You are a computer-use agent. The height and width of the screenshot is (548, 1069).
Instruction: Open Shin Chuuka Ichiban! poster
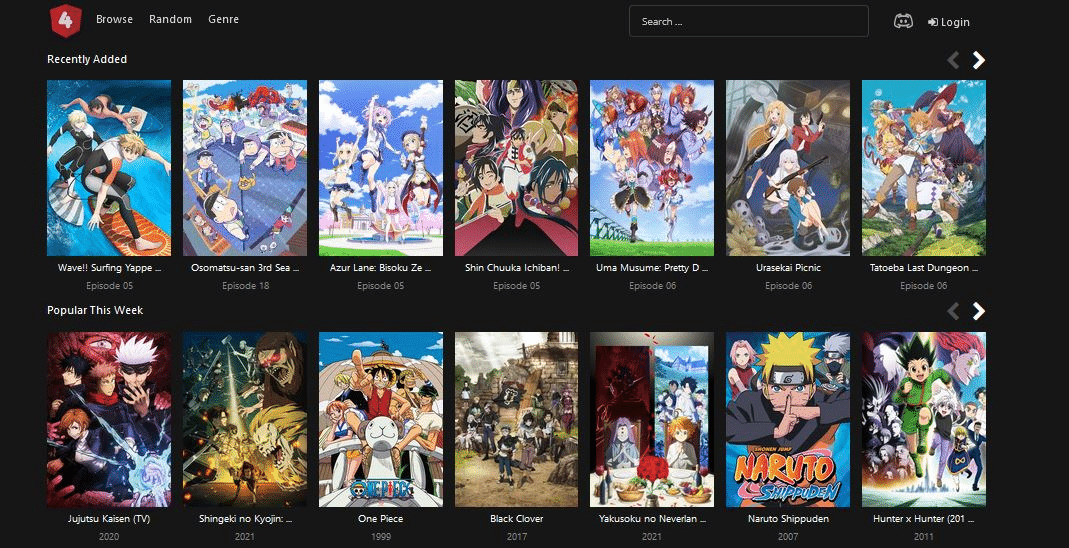pos(517,168)
